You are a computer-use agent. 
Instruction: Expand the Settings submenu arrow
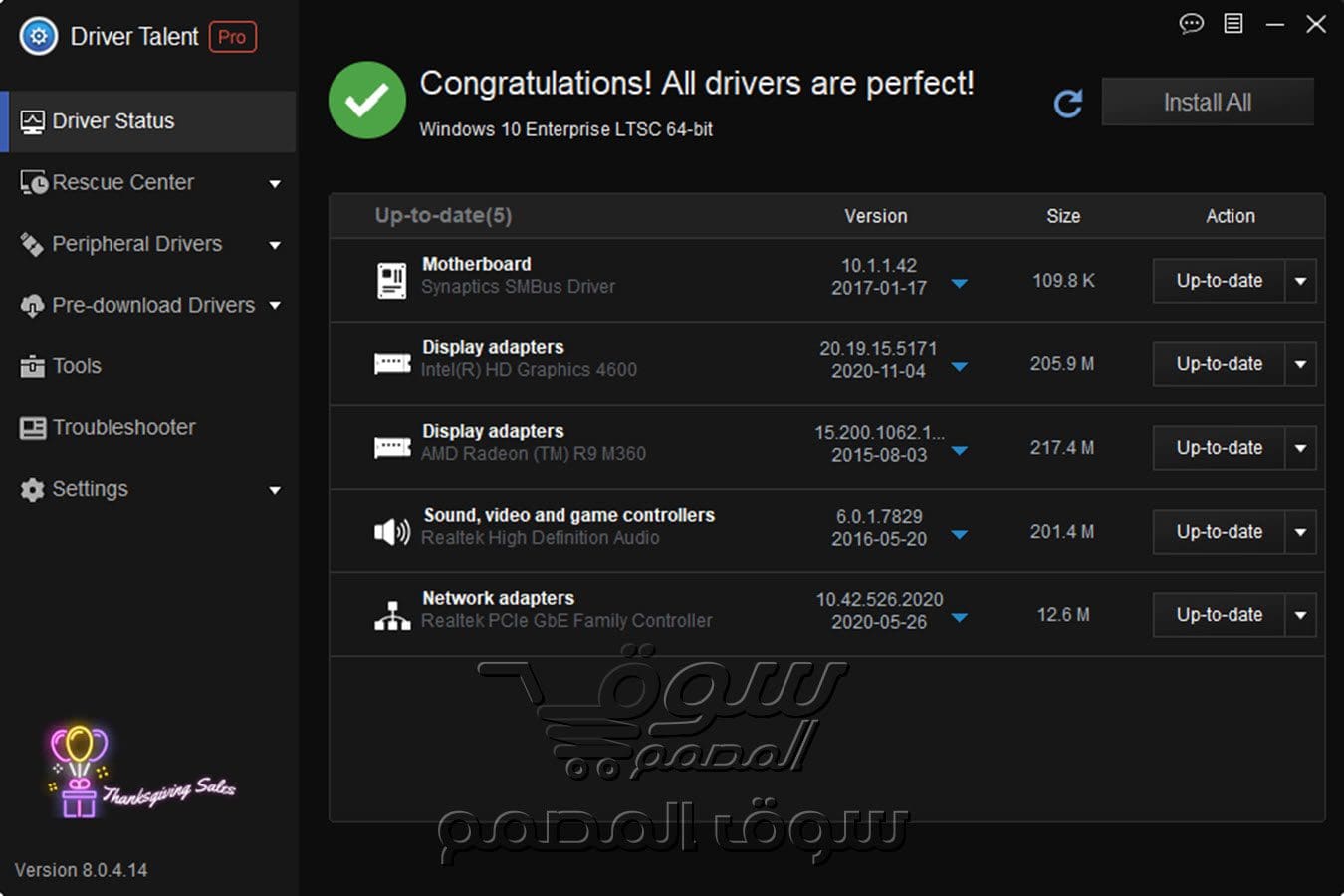click(x=275, y=490)
